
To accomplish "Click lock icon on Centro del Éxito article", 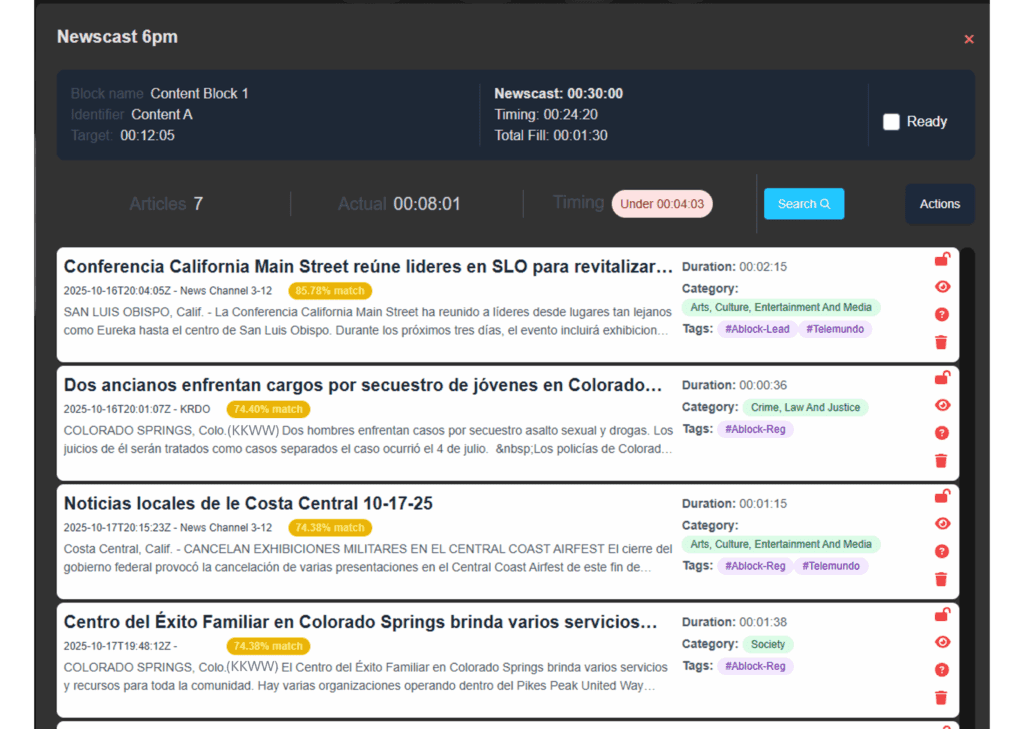I will [941, 615].
